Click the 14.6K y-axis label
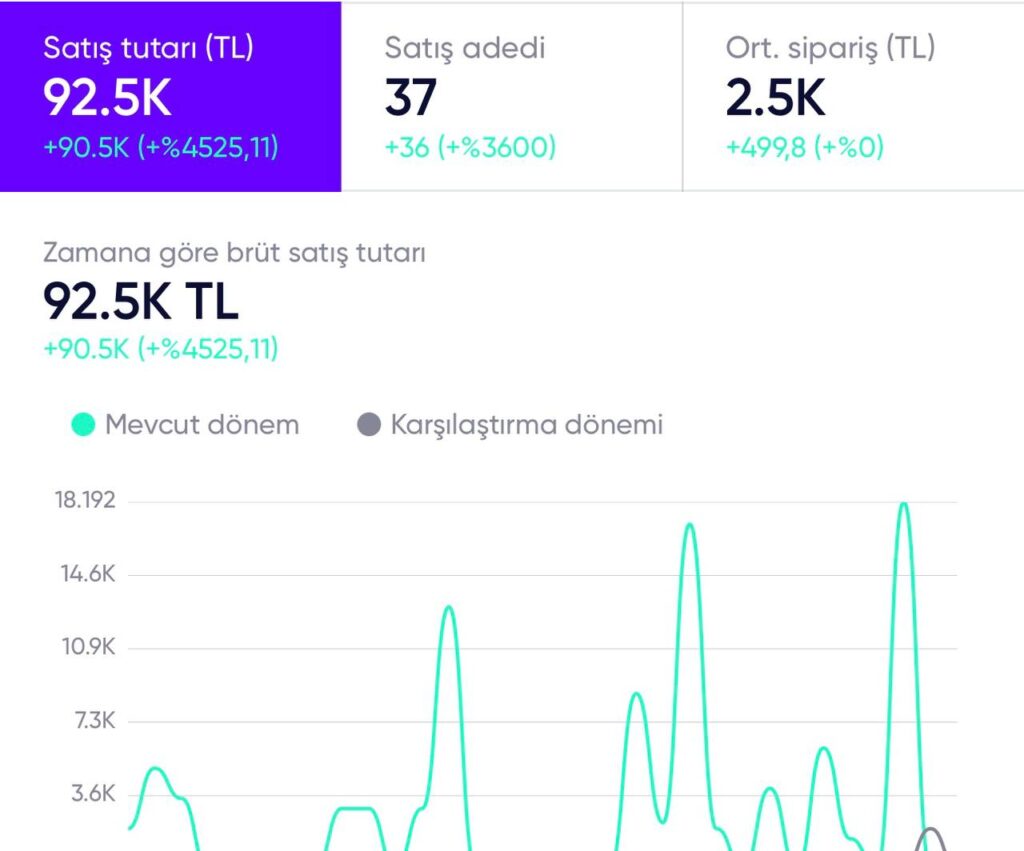1024x851 pixels. click(x=88, y=574)
